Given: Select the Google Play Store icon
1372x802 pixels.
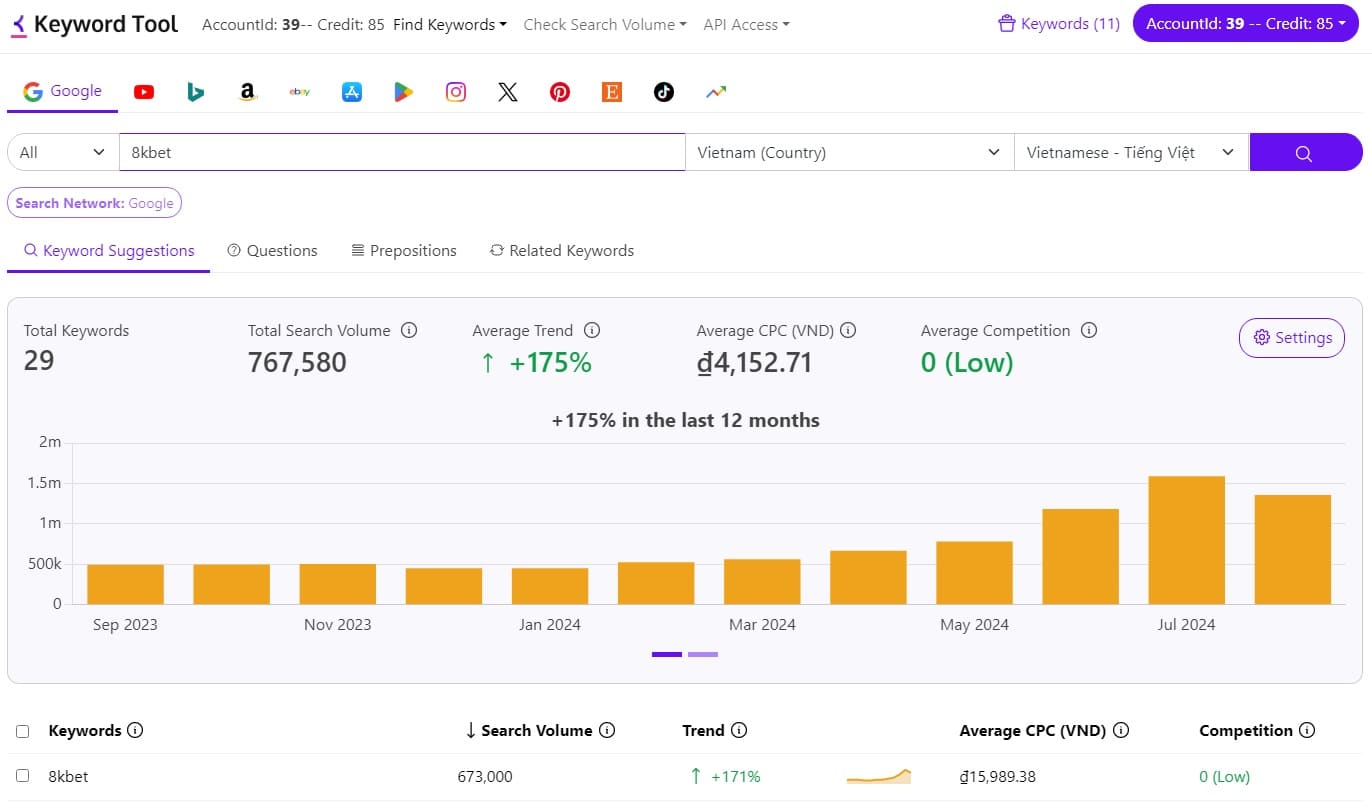Looking at the screenshot, I should click(x=403, y=92).
